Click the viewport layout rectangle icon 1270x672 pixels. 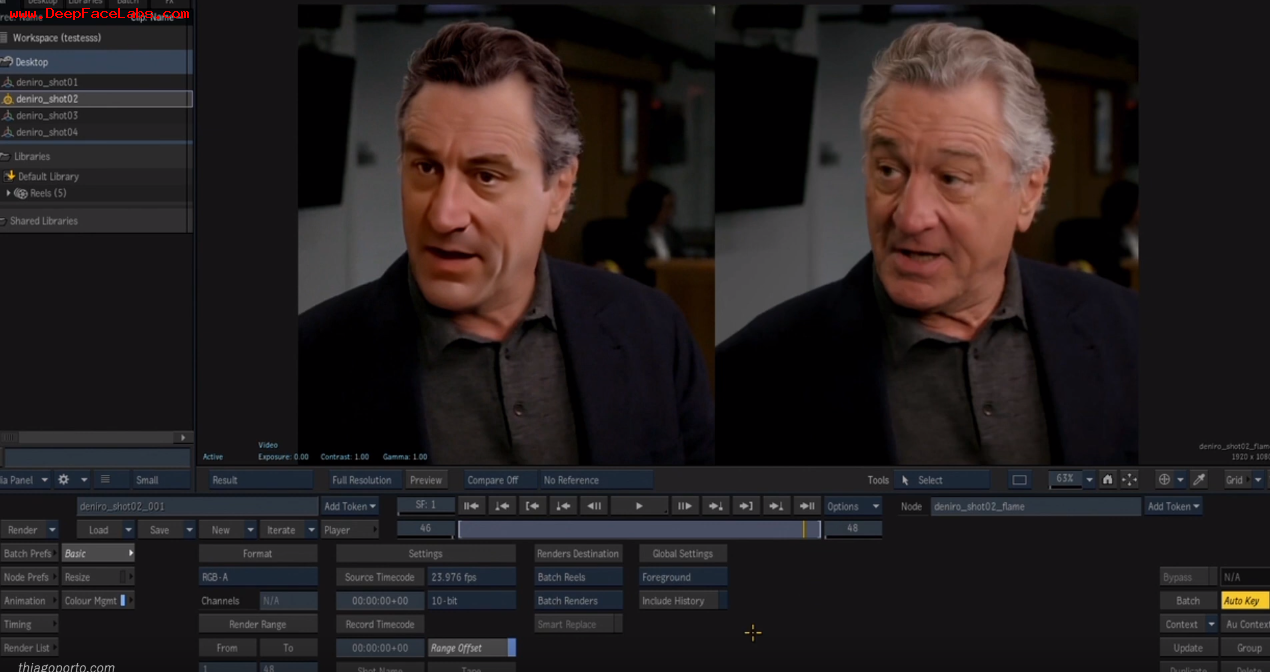(x=1019, y=480)
